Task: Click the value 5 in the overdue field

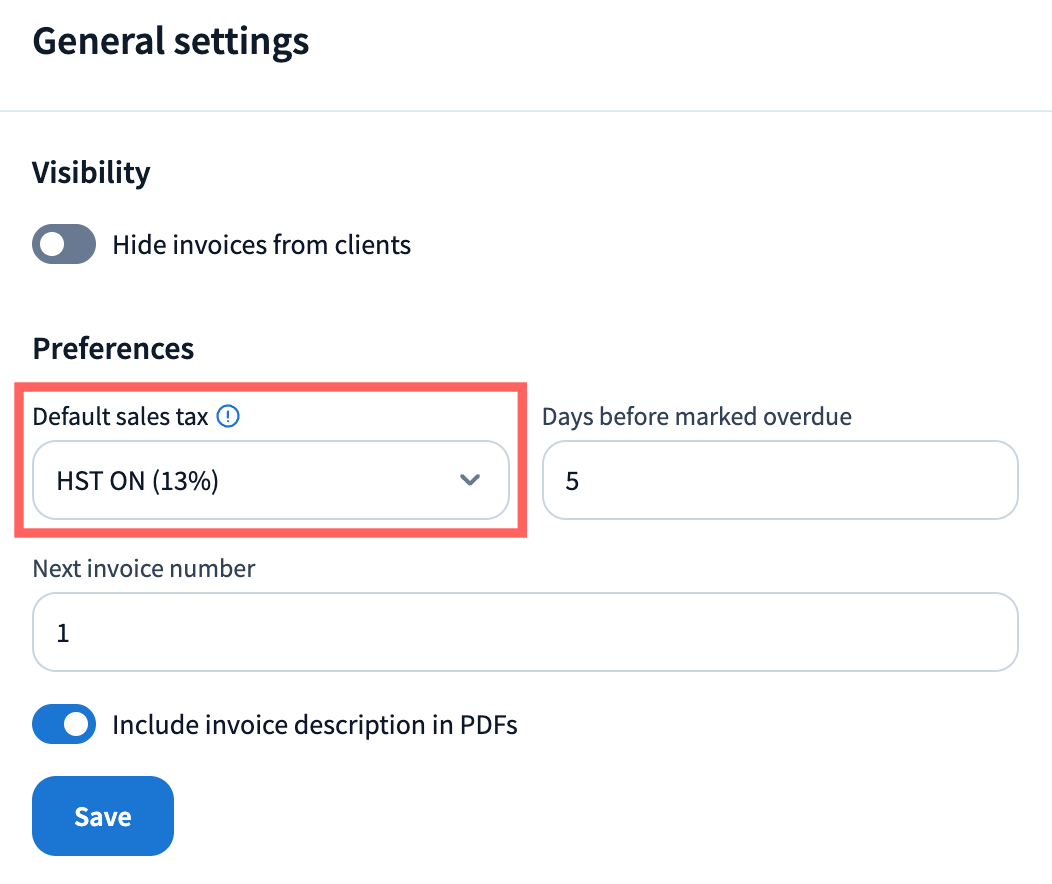Action: [572, 481]
